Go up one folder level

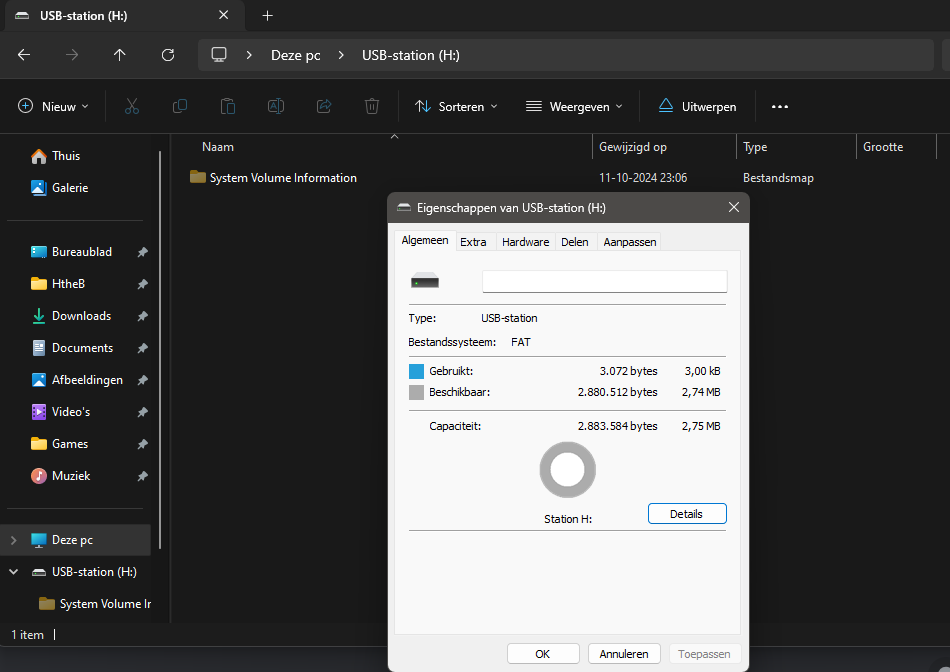coord(119,55)
